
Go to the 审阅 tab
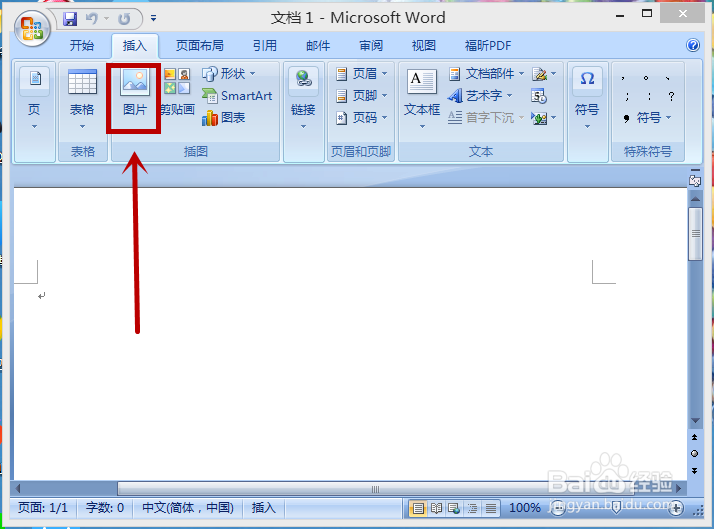[x=371, y=46]
